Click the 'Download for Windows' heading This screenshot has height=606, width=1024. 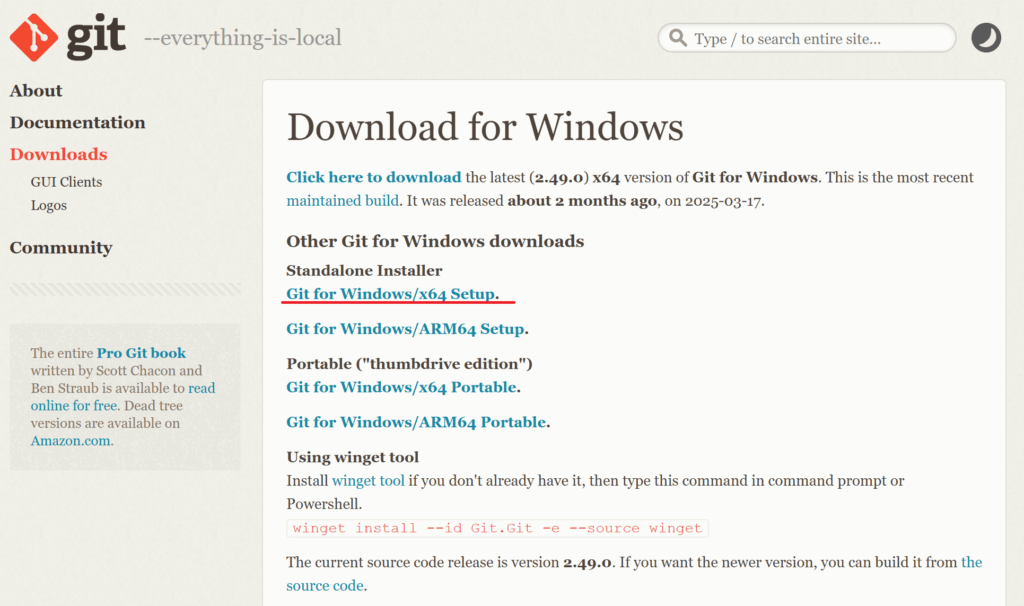click(485, 127)
